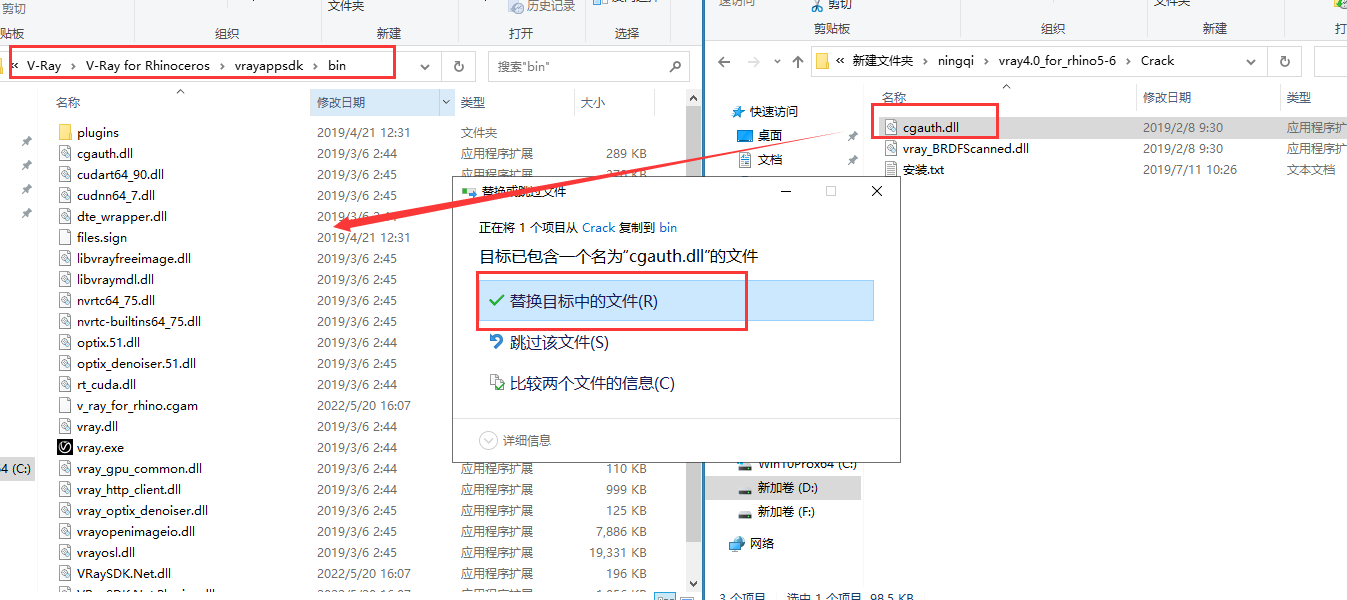This screenshot has height=600, width=1347.
Task: Click the back arrow in Crack window
Action: point(724,61)
